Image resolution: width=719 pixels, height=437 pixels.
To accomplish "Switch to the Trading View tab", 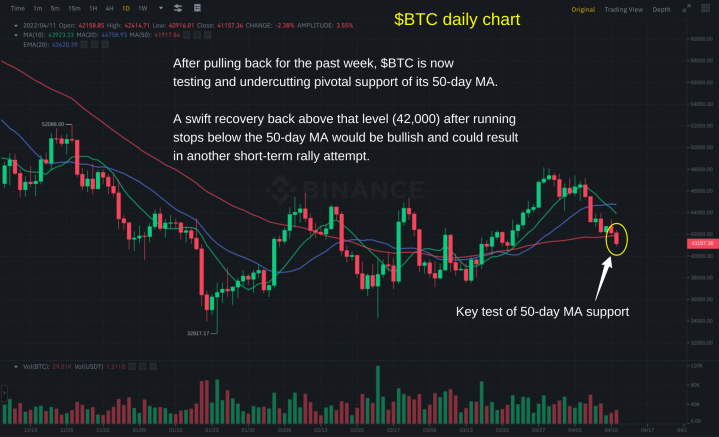I will [x=624, y=9].
